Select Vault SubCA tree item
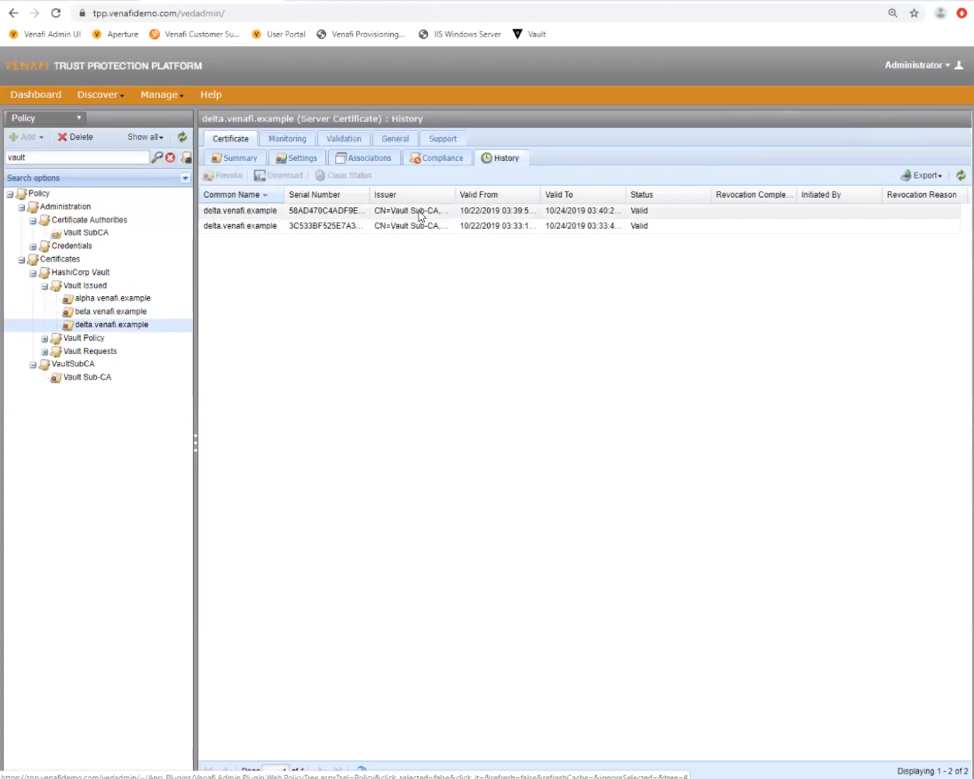The height and width of the screenshot is (779, 974). (x=86, y=232)
